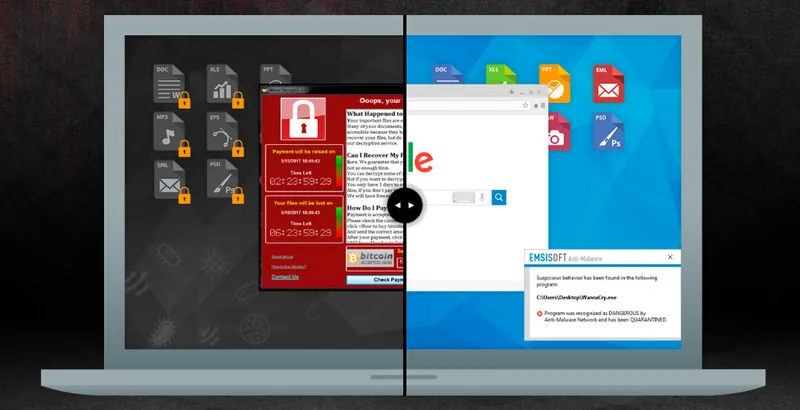Click the WannaCry.exe file path text
This screenshot has width=800, height=410.
[x=576, y=297]
